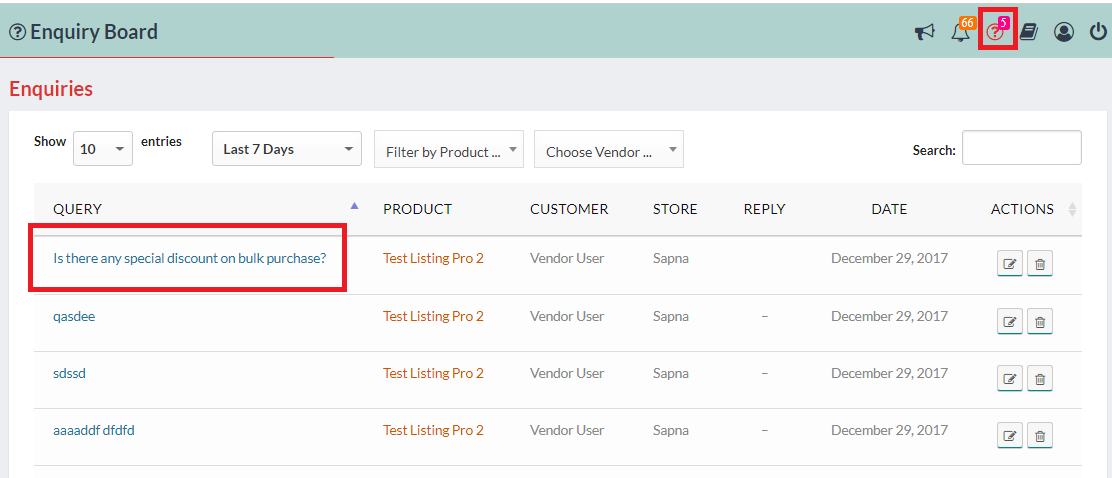Open the user profile icon

tap(1064, 32)
